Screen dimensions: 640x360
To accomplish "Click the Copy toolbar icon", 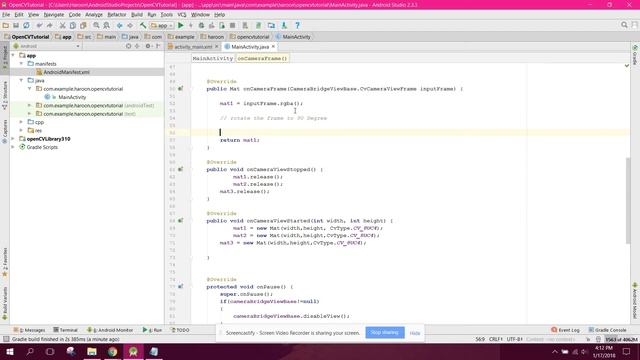I will tap(73, 25).
